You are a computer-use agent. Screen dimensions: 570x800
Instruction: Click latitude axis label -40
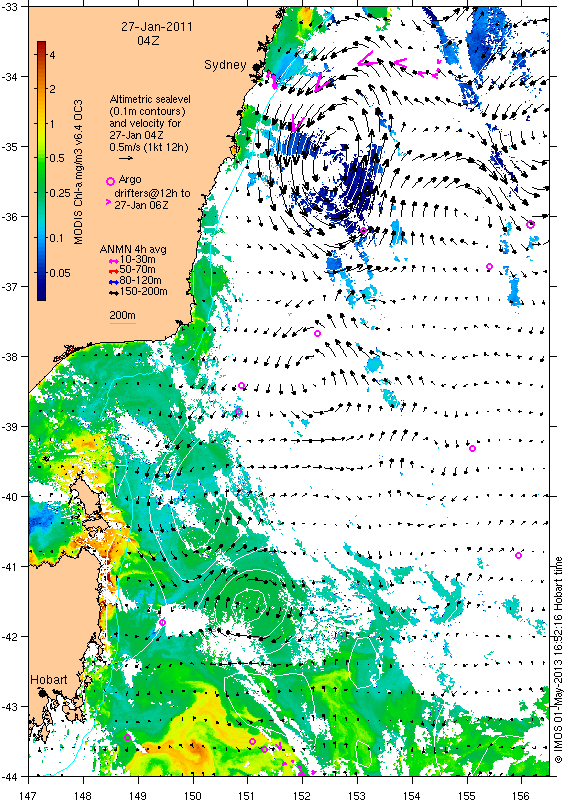[x=10, y=496]
